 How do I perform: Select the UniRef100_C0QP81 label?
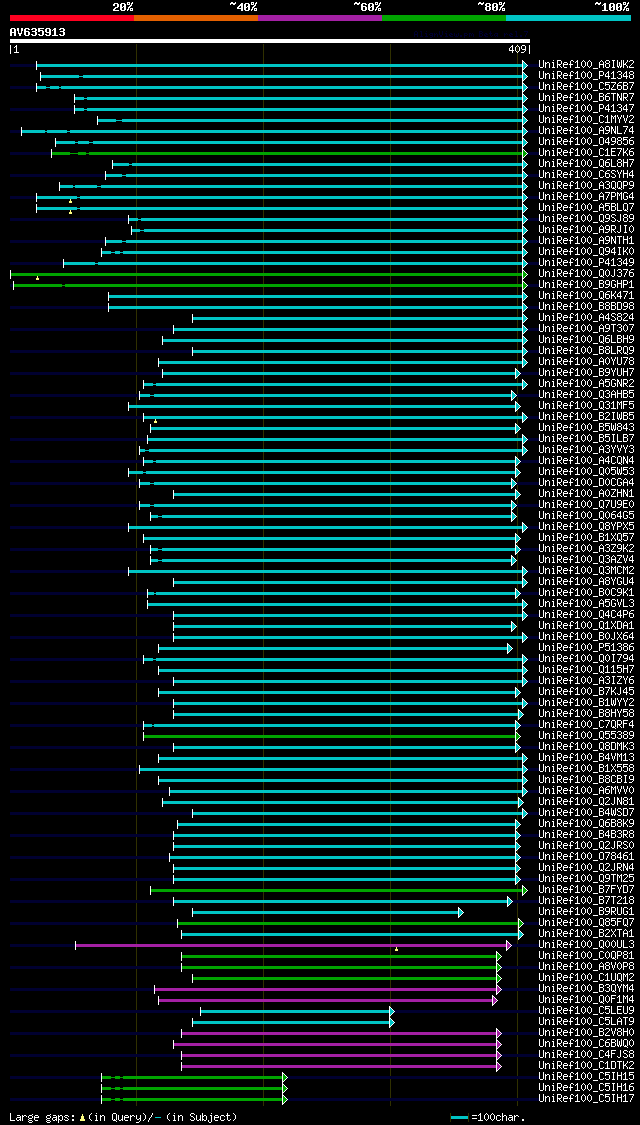(586, 956)
